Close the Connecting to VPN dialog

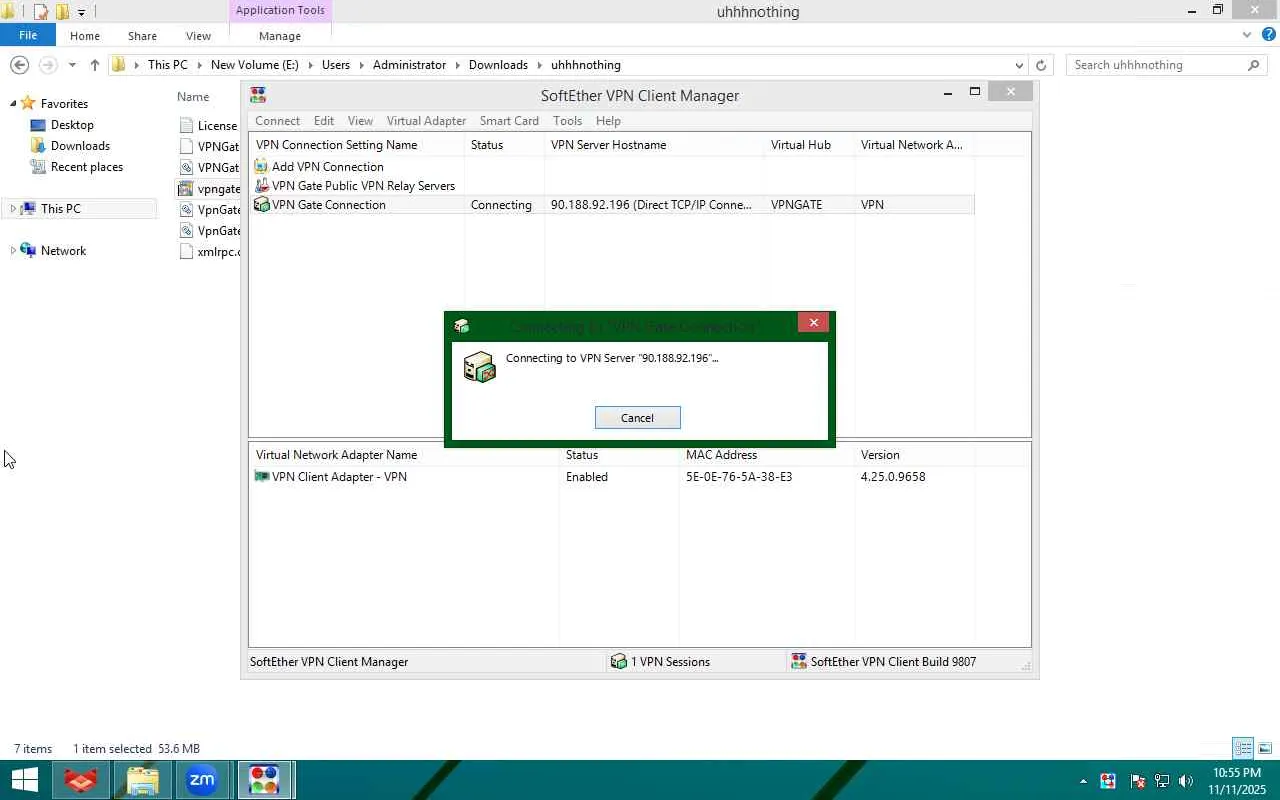814,322
